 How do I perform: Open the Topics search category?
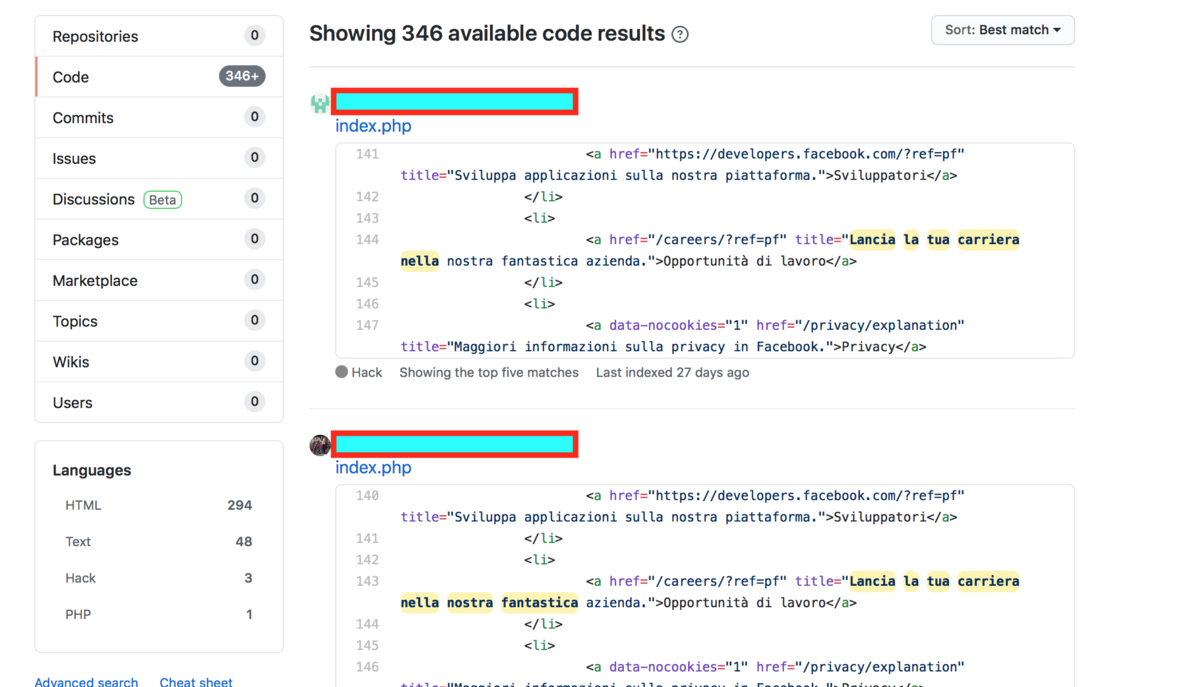point(159,321)
